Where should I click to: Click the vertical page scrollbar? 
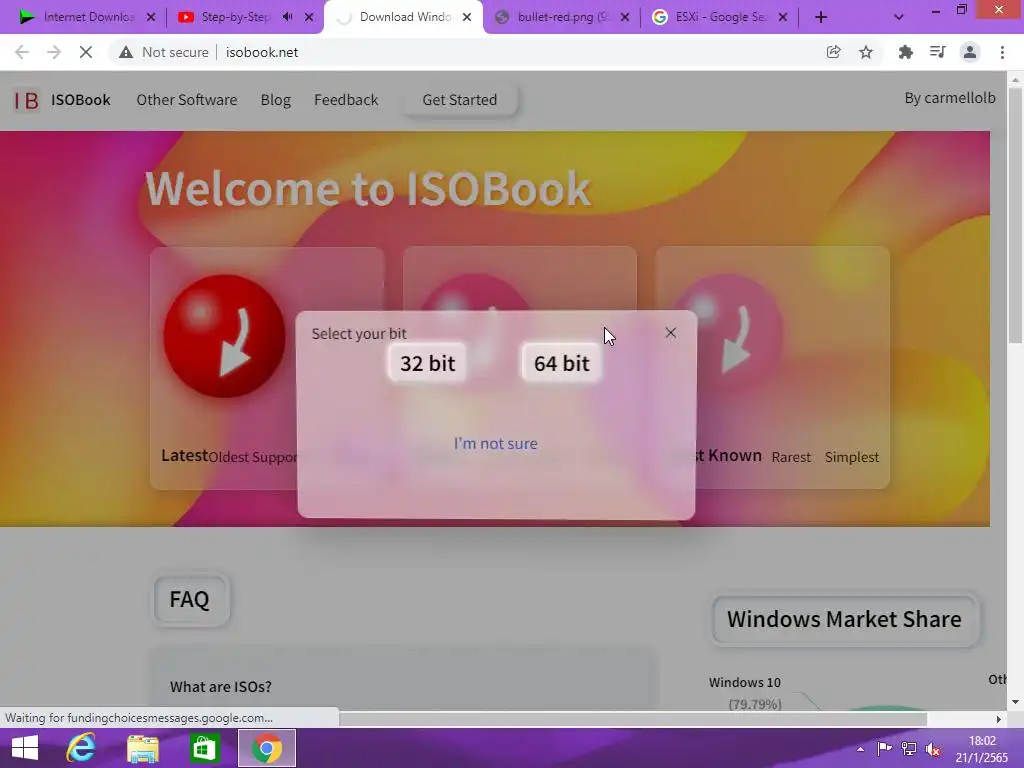pos(1015,216)
